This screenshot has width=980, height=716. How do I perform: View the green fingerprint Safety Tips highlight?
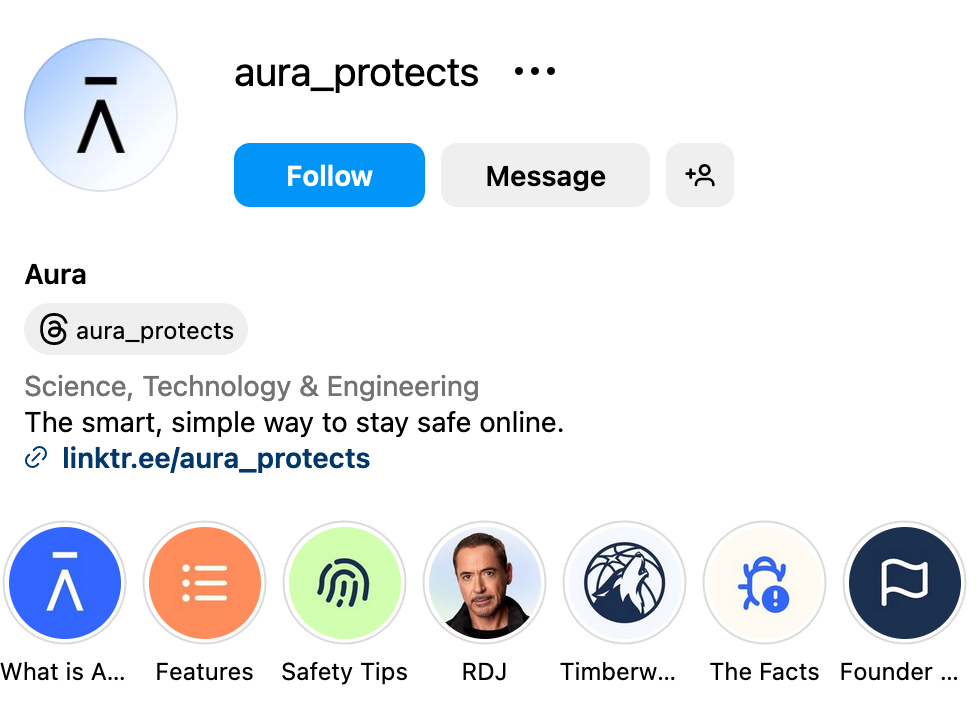[344, 582]
